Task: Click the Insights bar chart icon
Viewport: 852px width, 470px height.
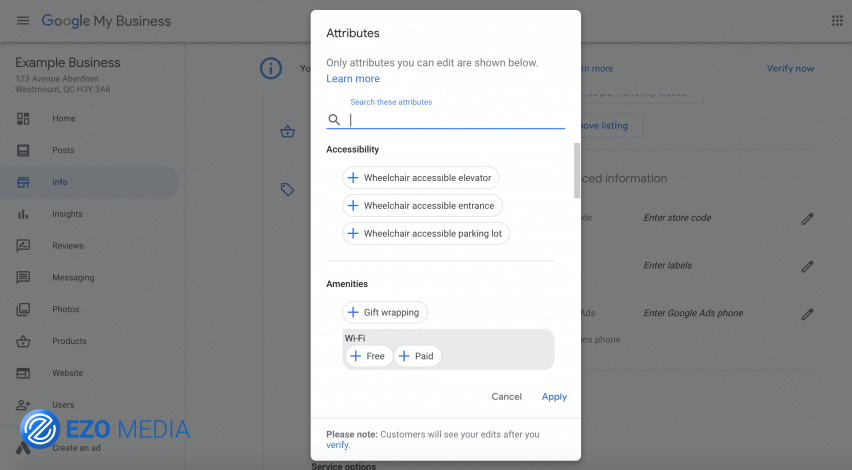Action: pos(23,214)
